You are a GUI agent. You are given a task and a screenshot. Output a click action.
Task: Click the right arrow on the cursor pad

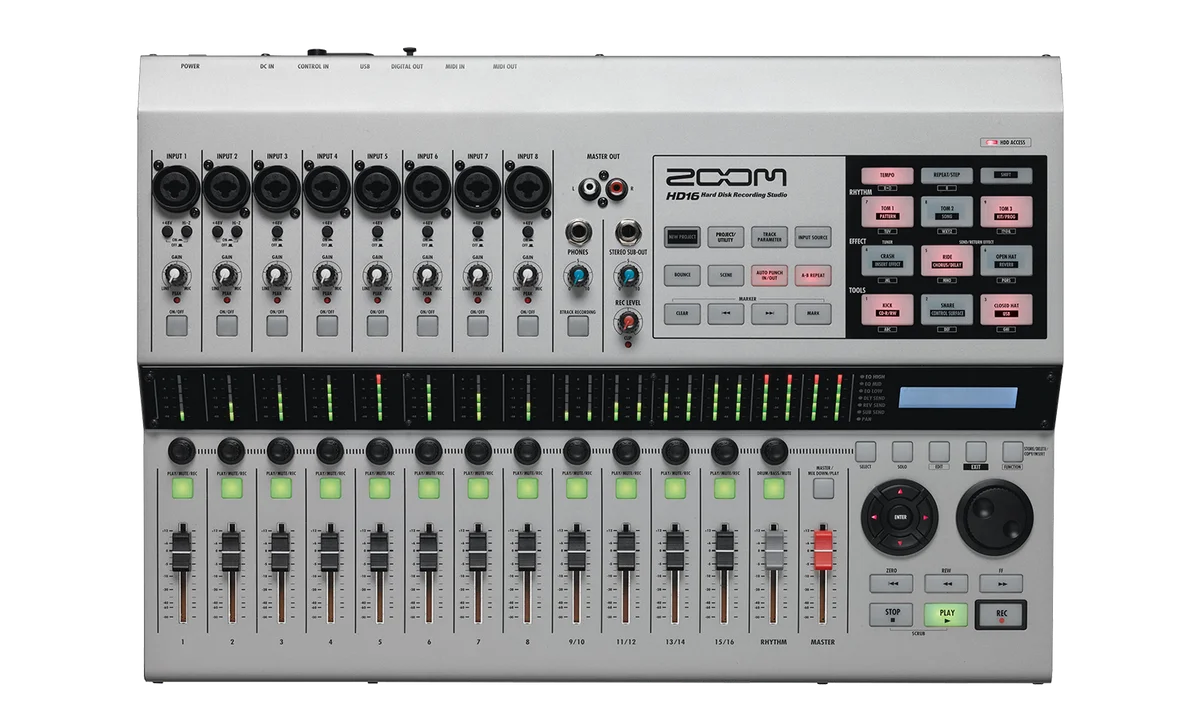926,517
